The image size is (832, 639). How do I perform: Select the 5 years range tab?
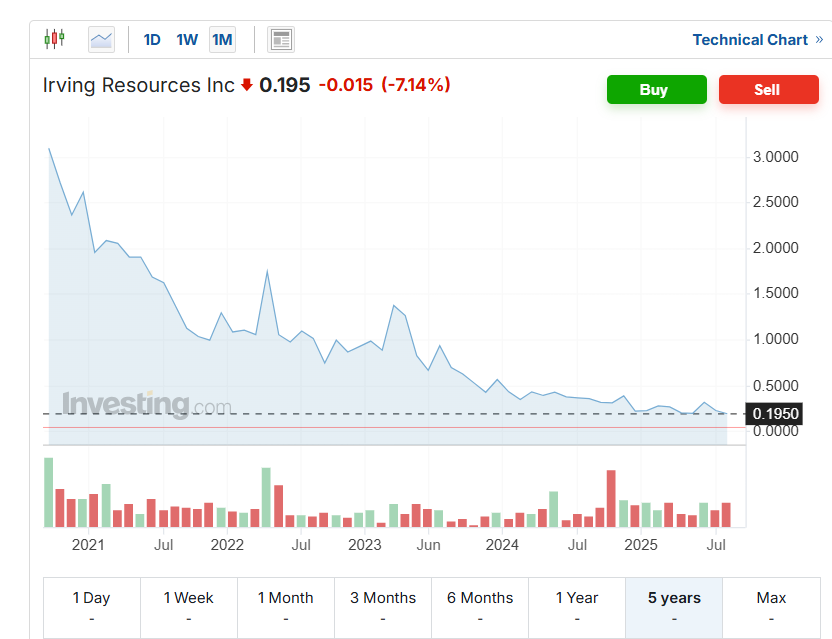(674, 607)
